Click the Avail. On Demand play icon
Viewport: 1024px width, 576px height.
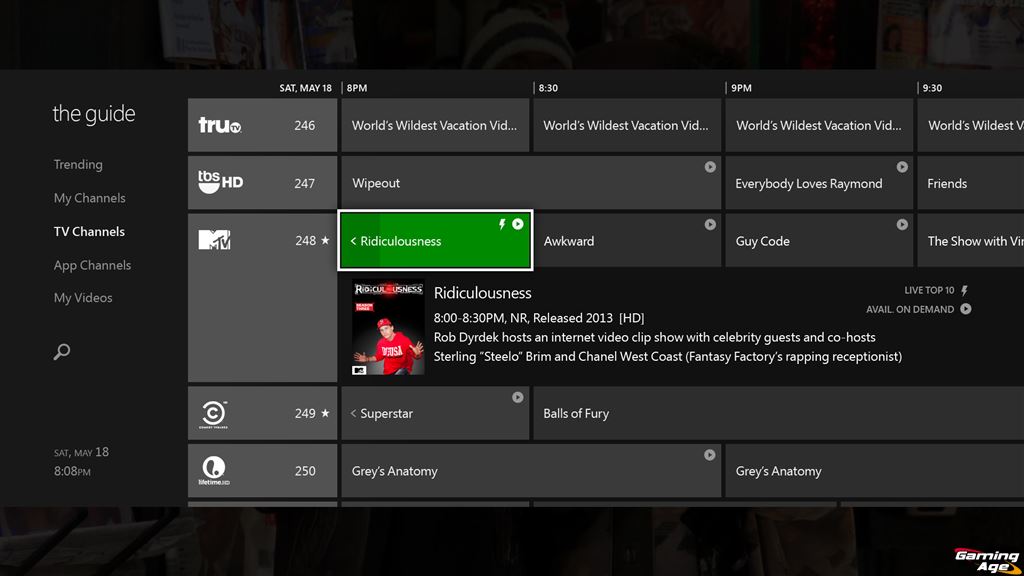[966, 309]
